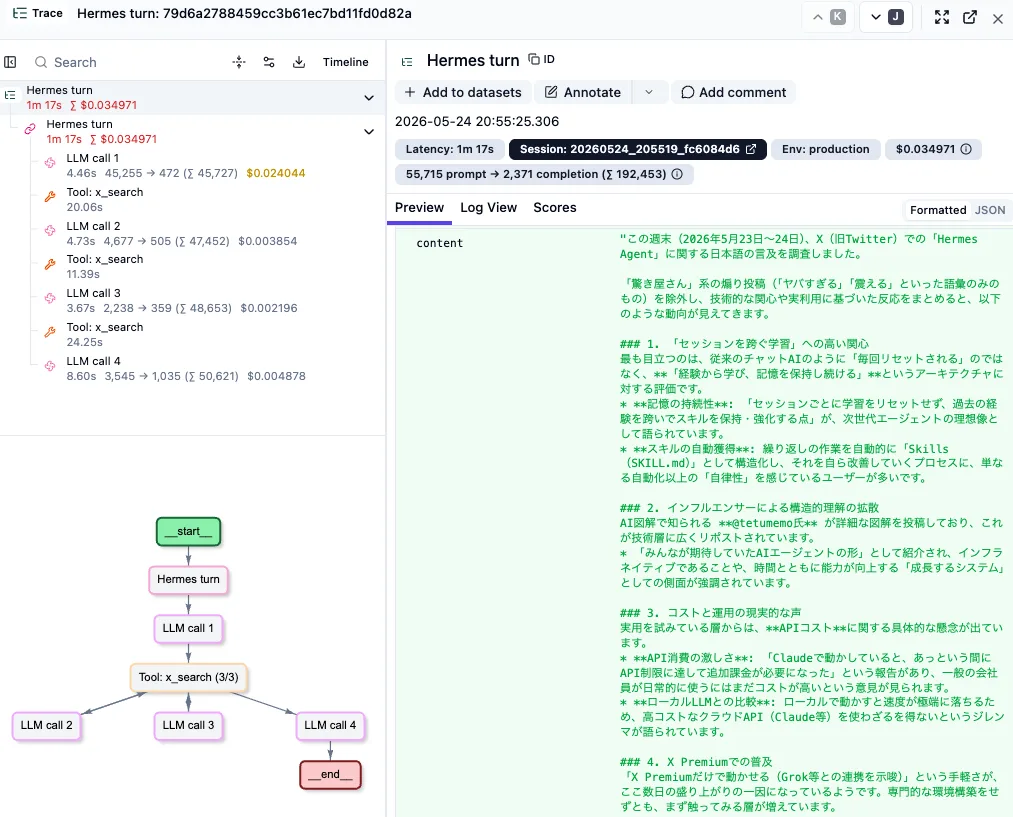The height and width of the screenshot is (817, 1013).
Task: Click the Trace icon in the header
Action: (20, 14)
